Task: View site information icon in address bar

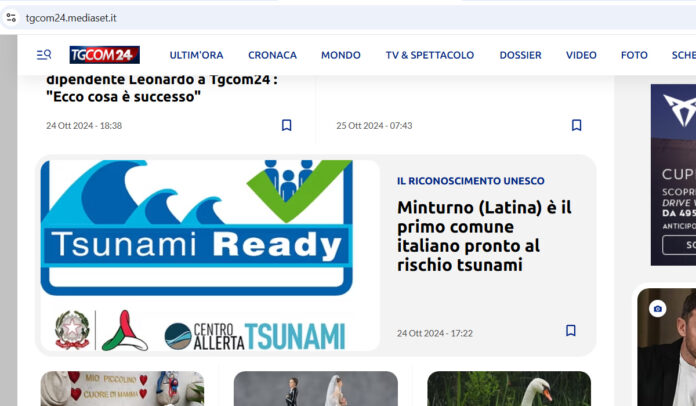Action: (x=11, y=17)
